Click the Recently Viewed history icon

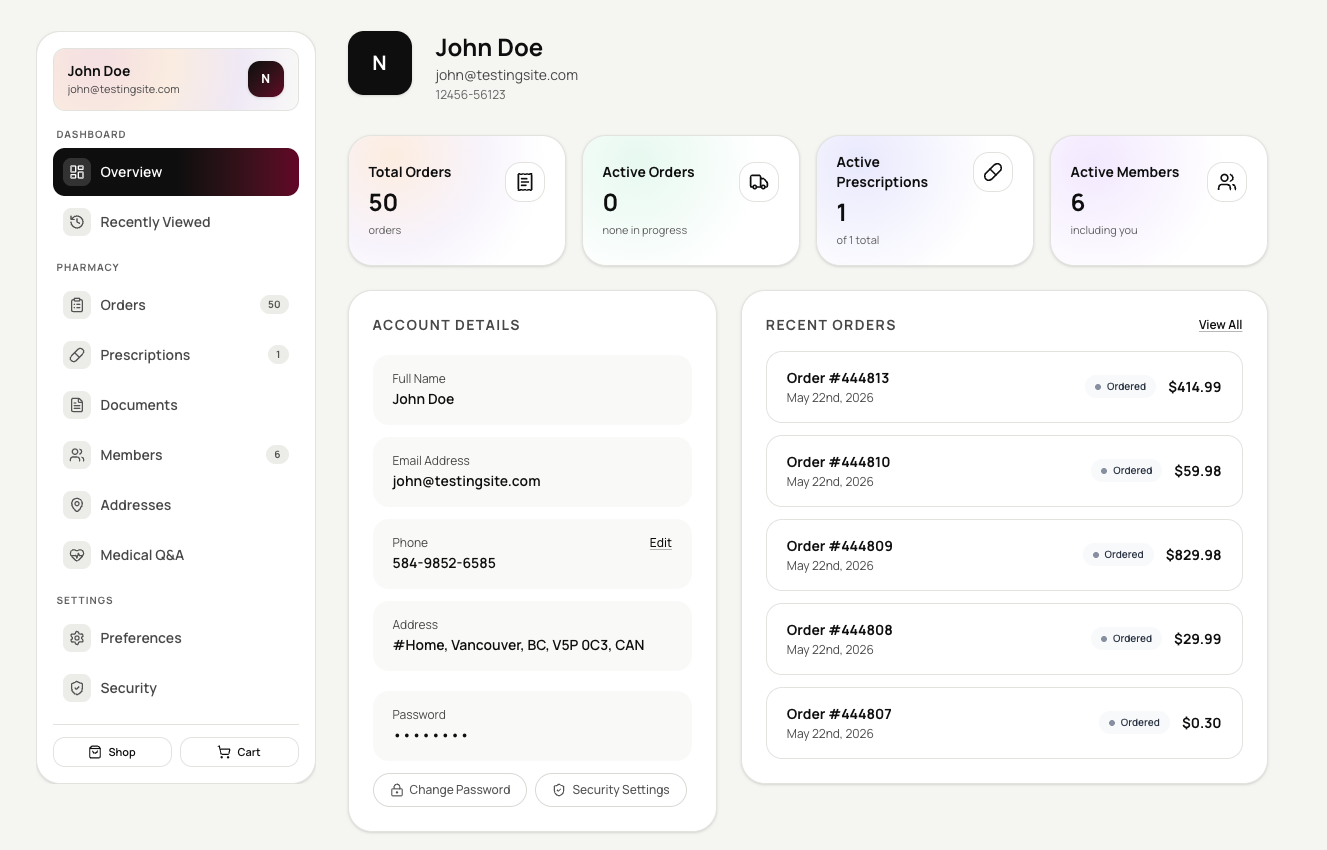[x=77, y=222]
